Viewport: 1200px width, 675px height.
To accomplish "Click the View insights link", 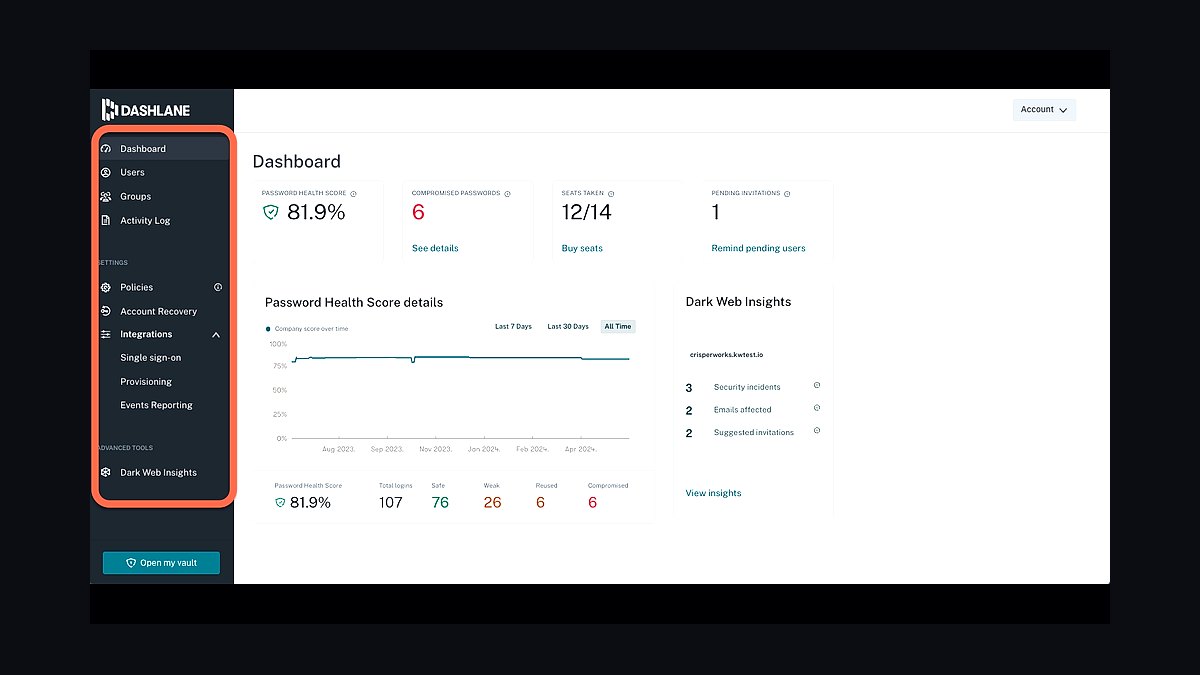I will coord(713,493).
